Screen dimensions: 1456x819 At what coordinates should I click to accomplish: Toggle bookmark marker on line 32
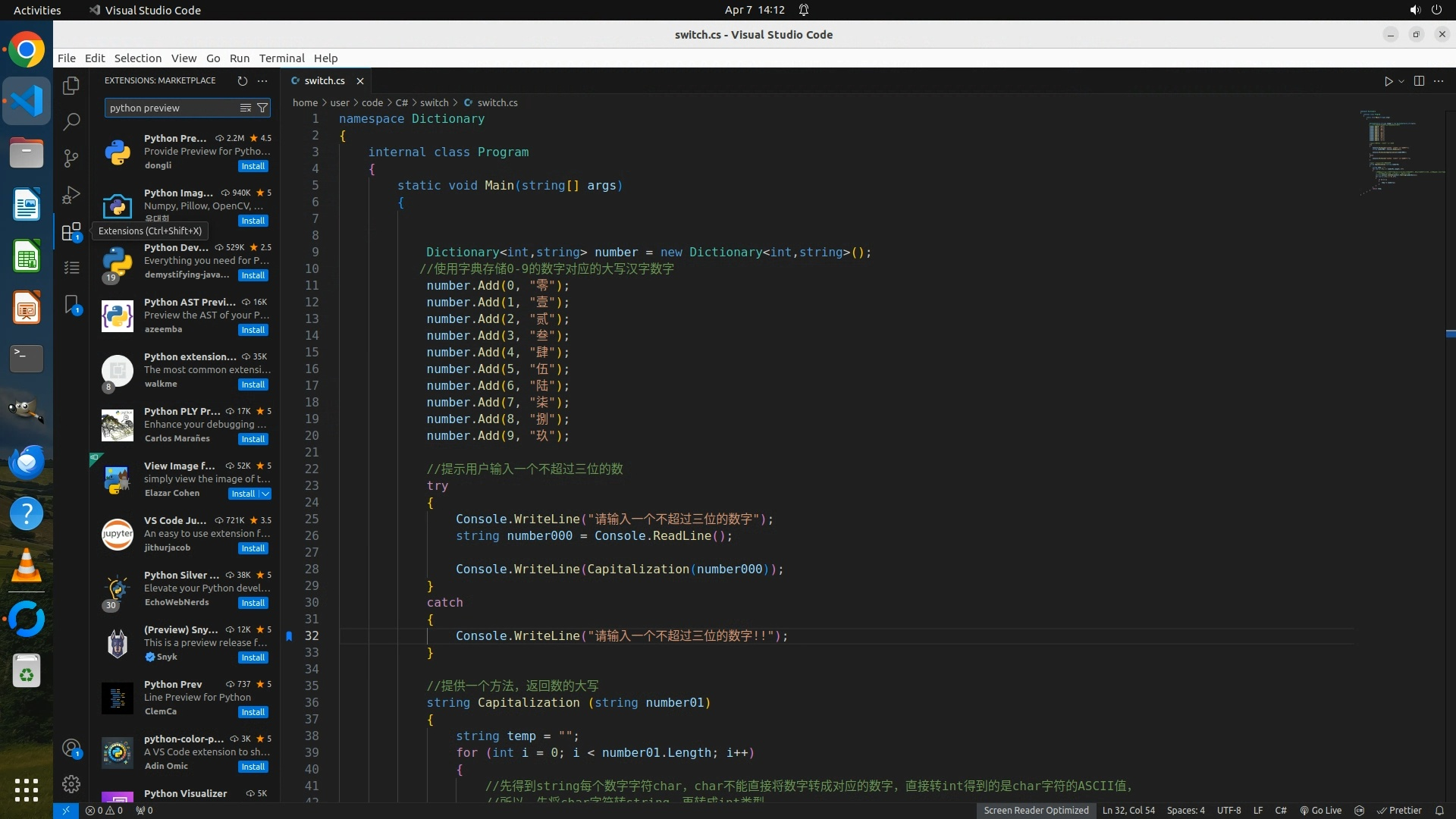click(289, 636)
